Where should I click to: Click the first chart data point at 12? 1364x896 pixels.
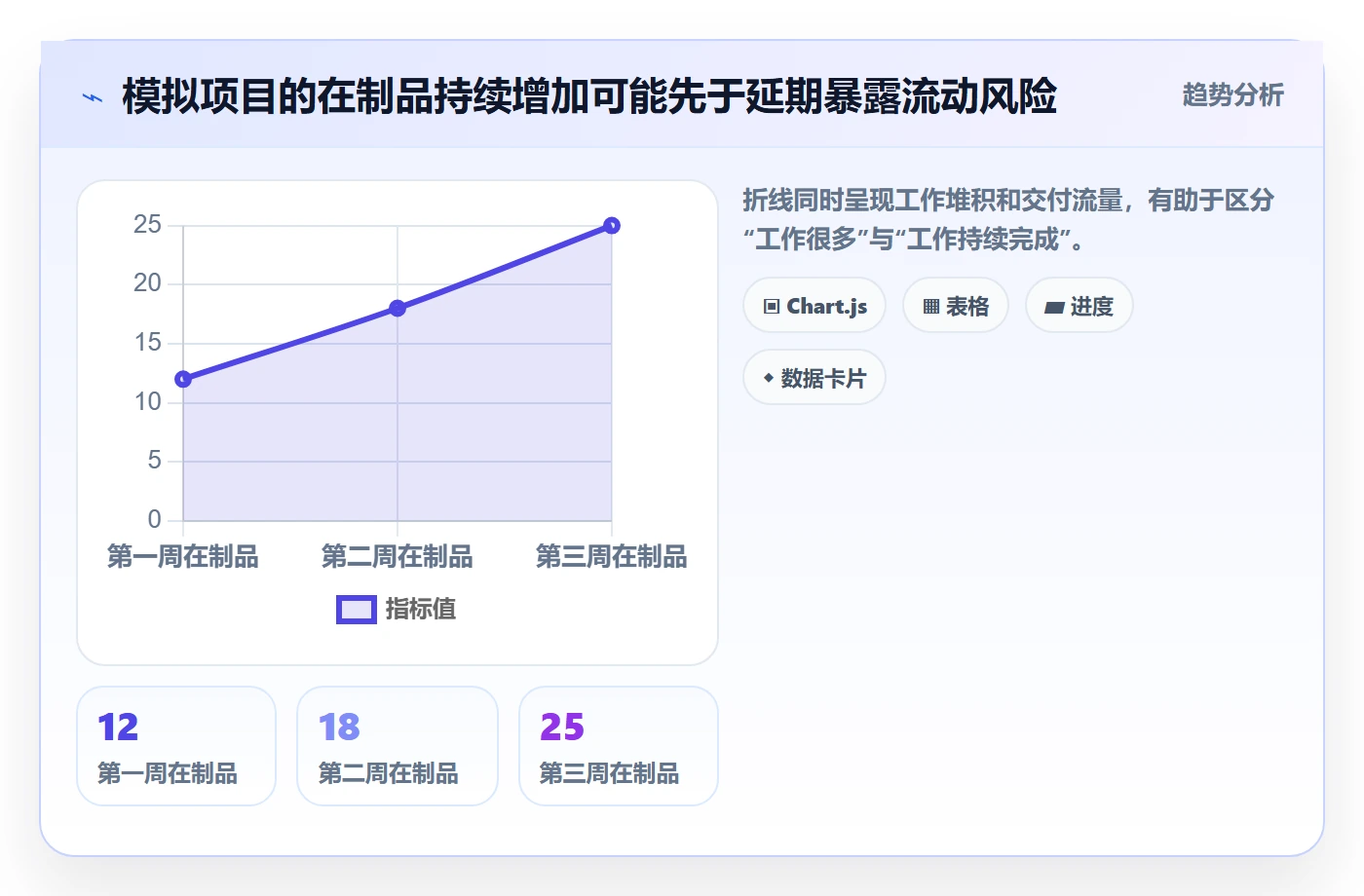click(x=183, y=379)
